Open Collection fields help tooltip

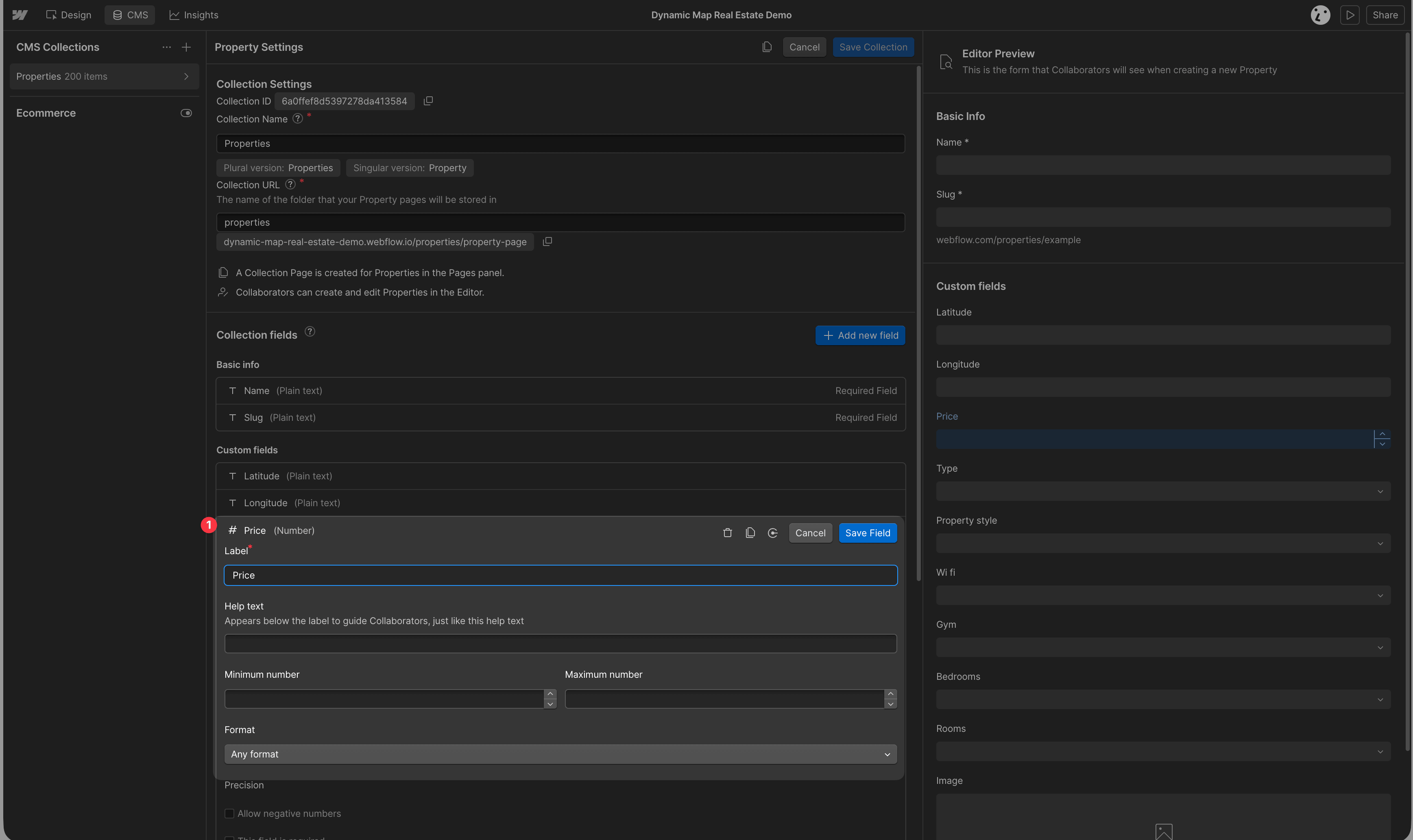pos(310,332)
